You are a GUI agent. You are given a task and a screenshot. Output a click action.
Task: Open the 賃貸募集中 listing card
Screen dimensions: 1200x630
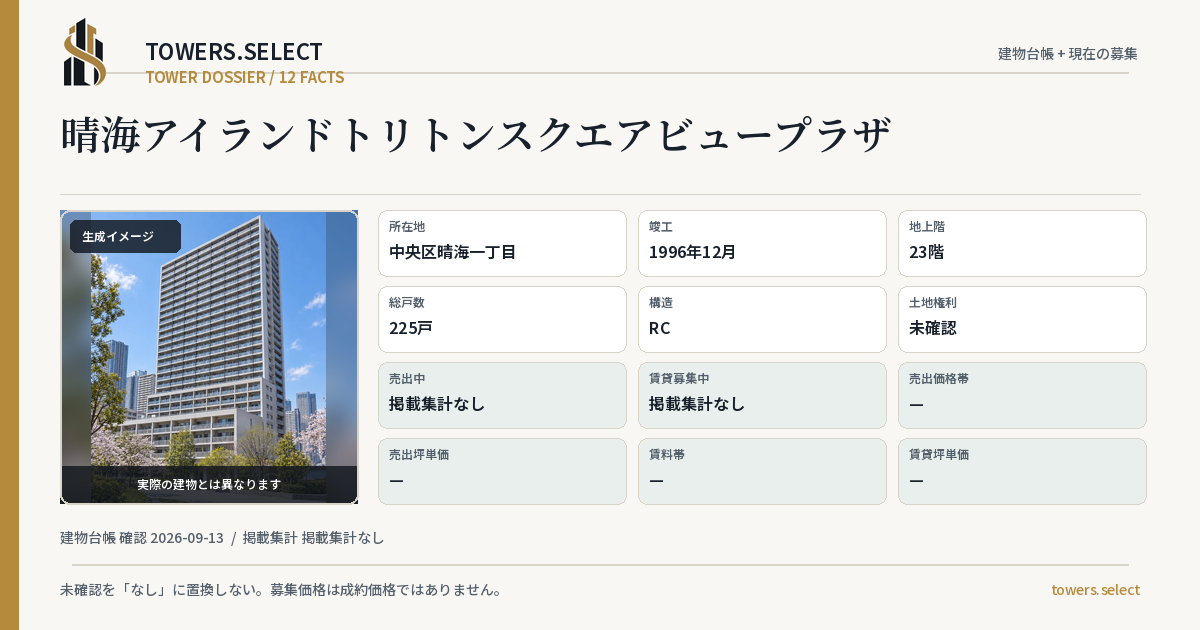pos(762,395)
